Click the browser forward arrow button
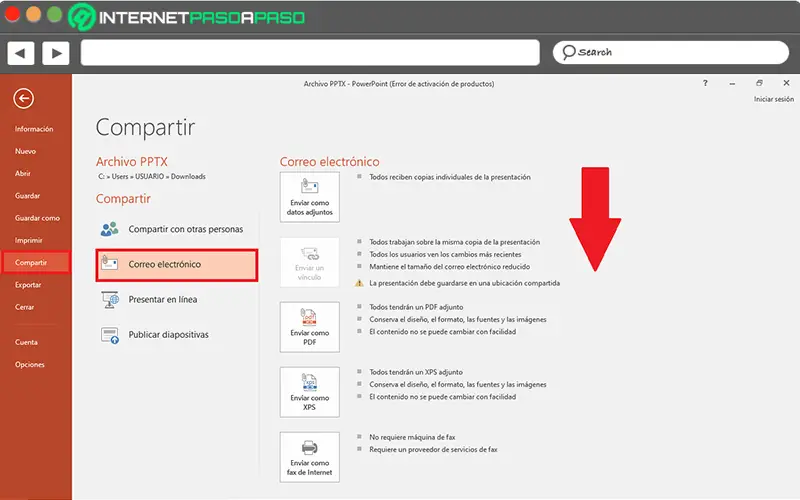This screenshot has height=500, width=800. pyautogui.click(x=56, y=53)
